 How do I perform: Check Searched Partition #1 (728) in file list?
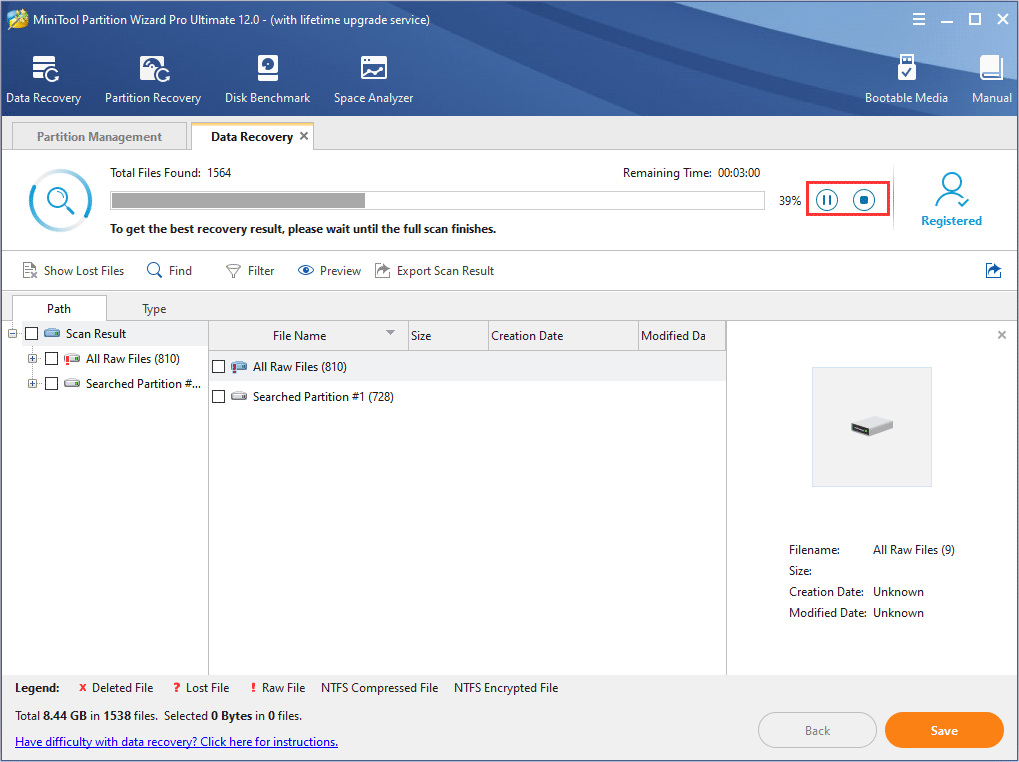(x=218, y=396)
